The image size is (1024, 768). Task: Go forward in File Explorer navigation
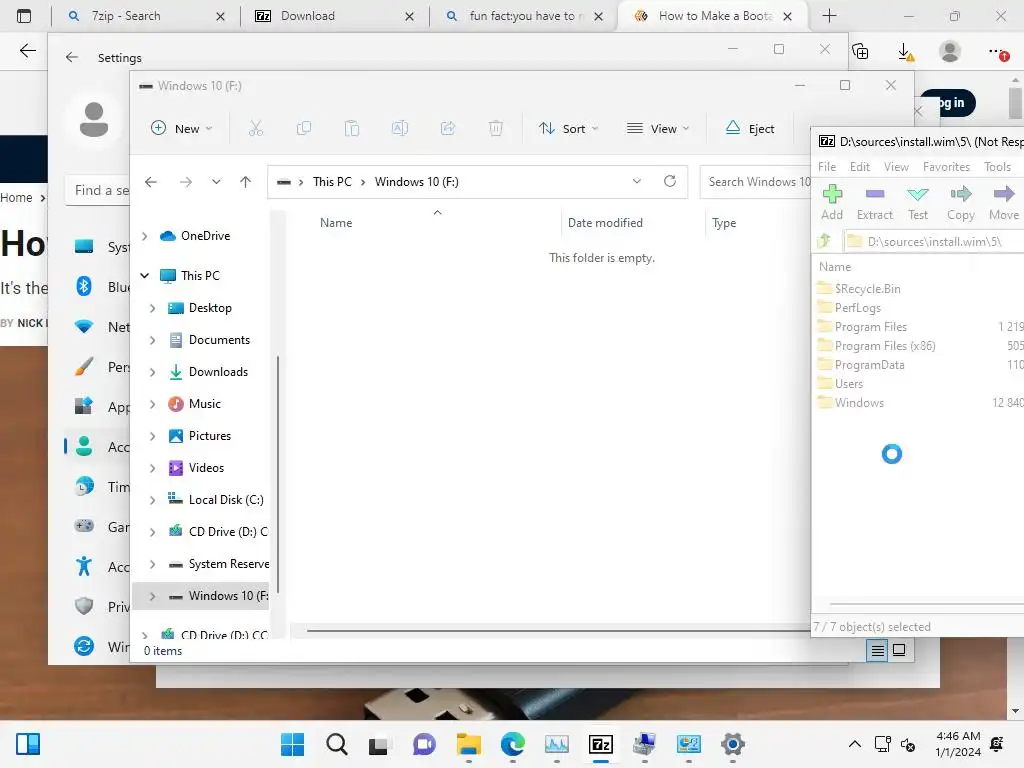click(185, 182)
